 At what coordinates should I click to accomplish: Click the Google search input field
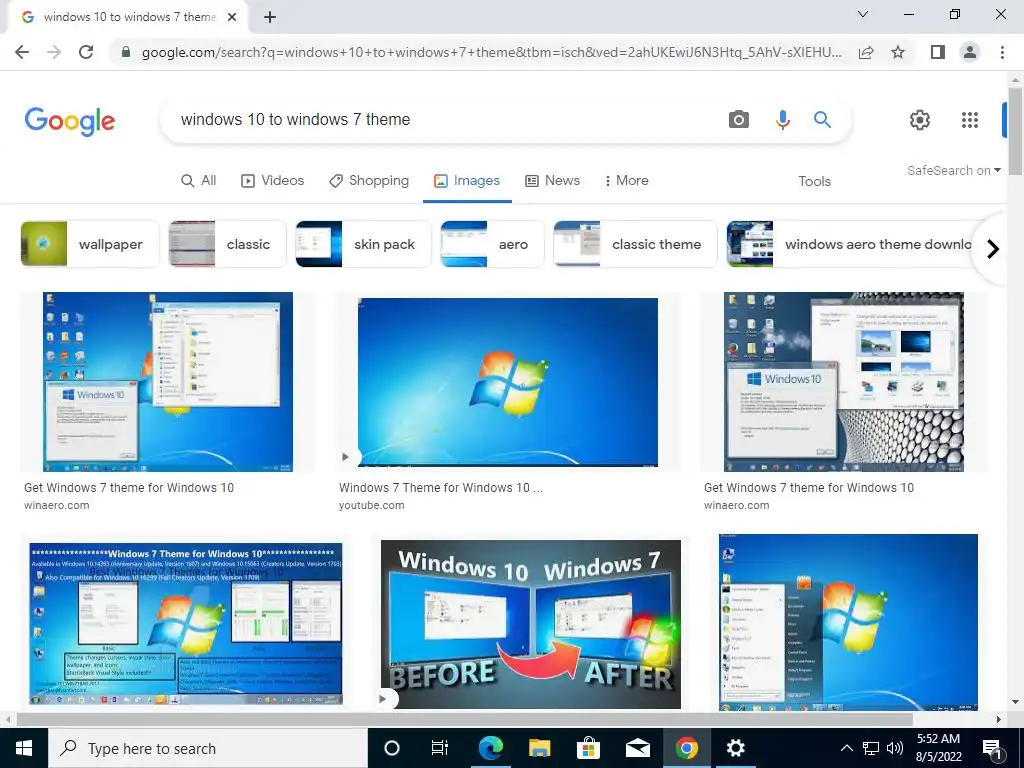444,120
